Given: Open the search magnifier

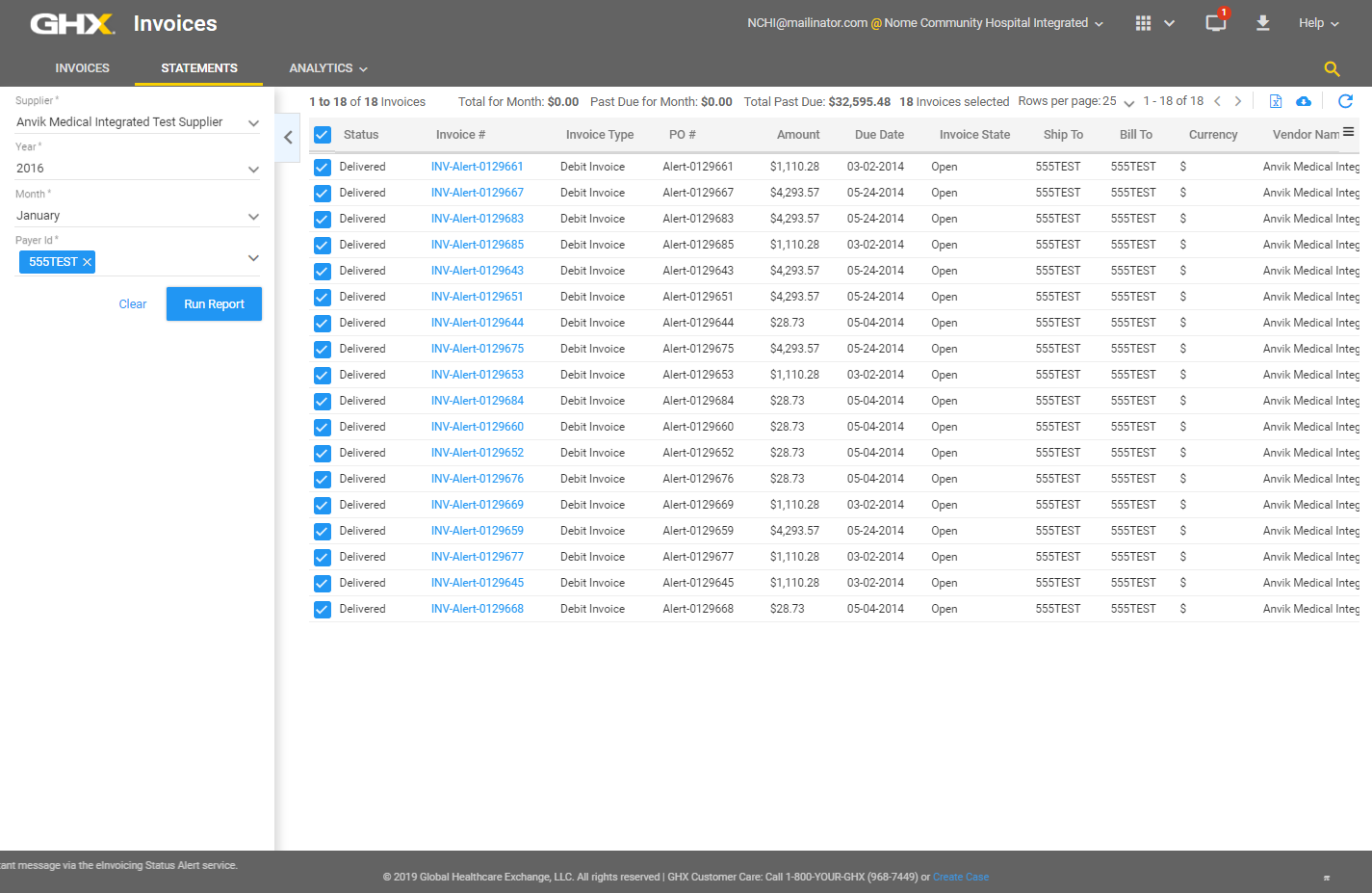Looking at the screenshot, I should (x=1332, y=68).
